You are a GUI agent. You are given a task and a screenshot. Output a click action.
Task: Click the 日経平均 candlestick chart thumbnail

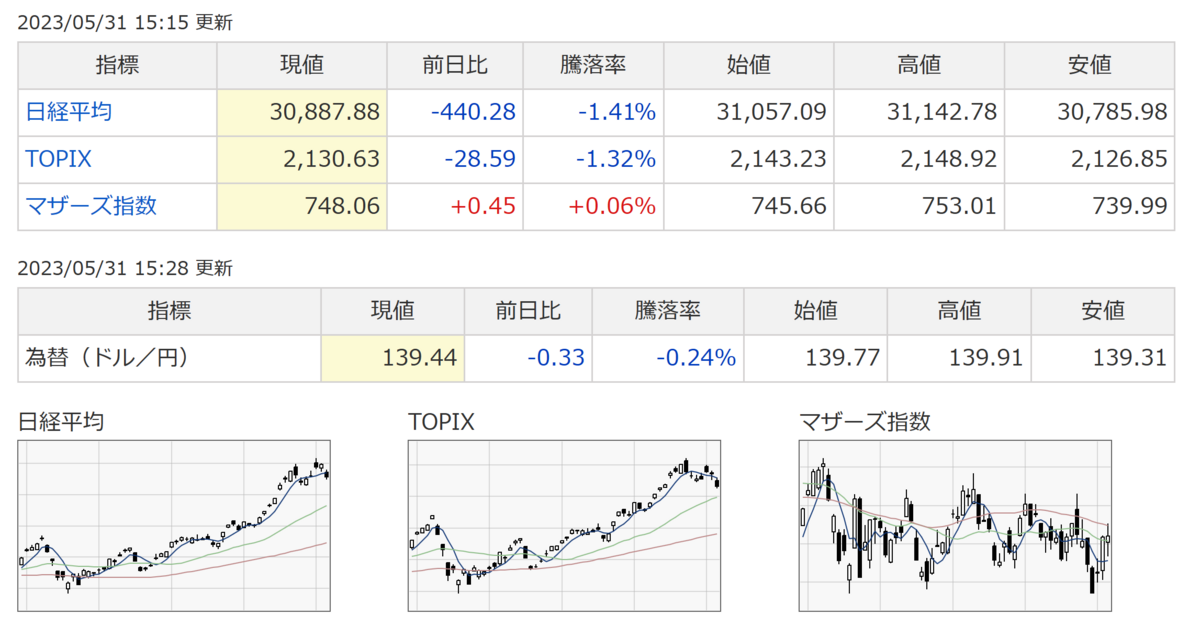pos(175,525)
